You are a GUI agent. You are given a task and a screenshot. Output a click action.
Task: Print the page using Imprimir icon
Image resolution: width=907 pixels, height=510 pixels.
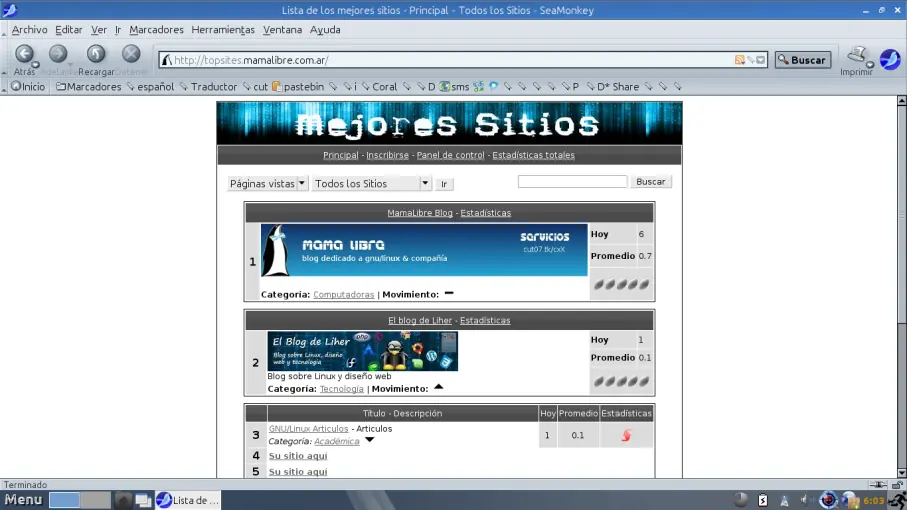point(856,60)
